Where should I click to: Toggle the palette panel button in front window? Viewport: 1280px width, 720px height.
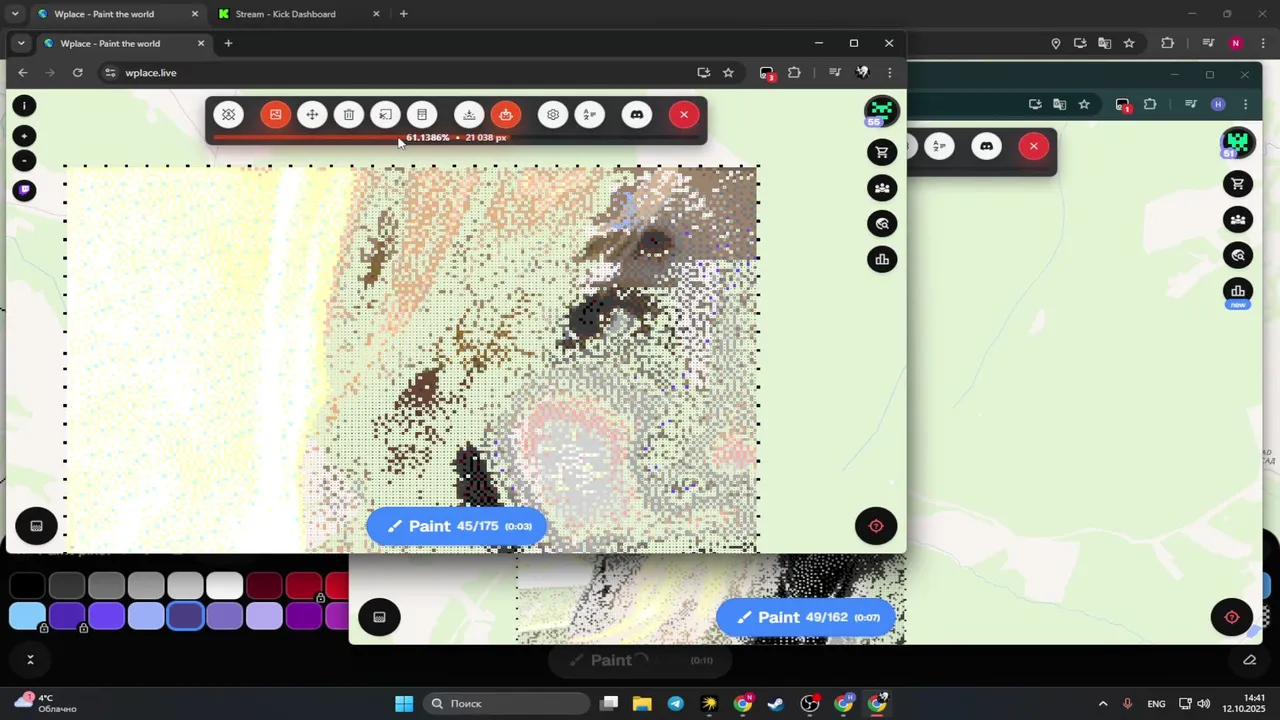pos(36,526)
